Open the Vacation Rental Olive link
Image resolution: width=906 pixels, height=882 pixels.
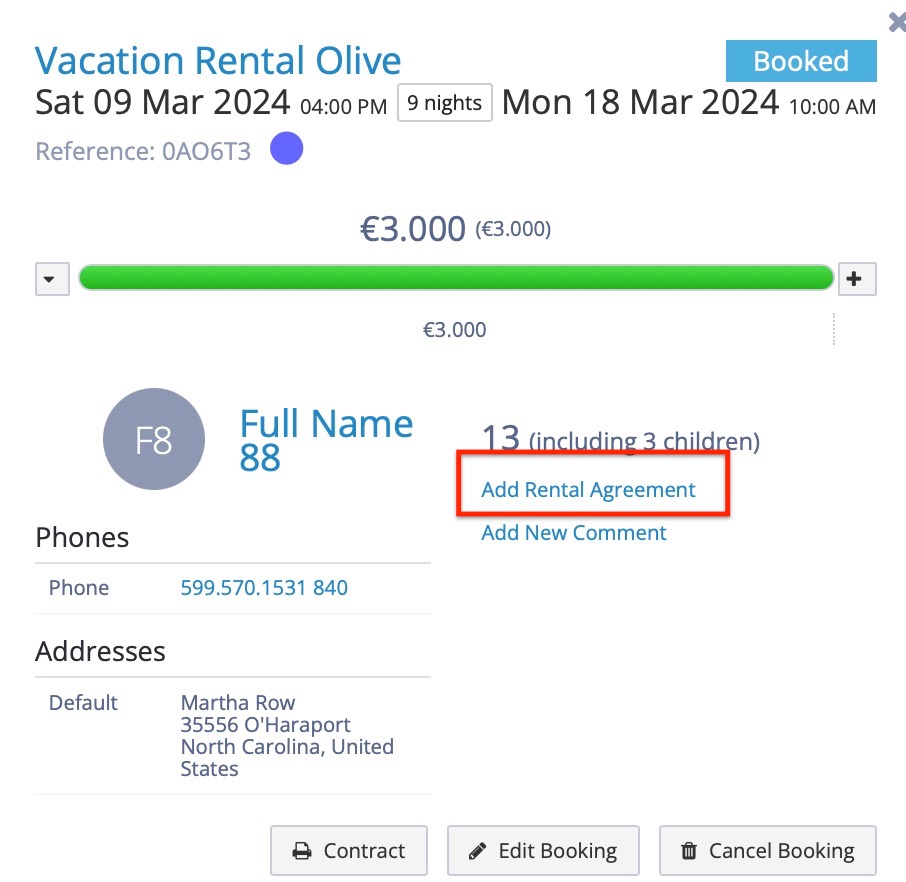tap(218, 60)
